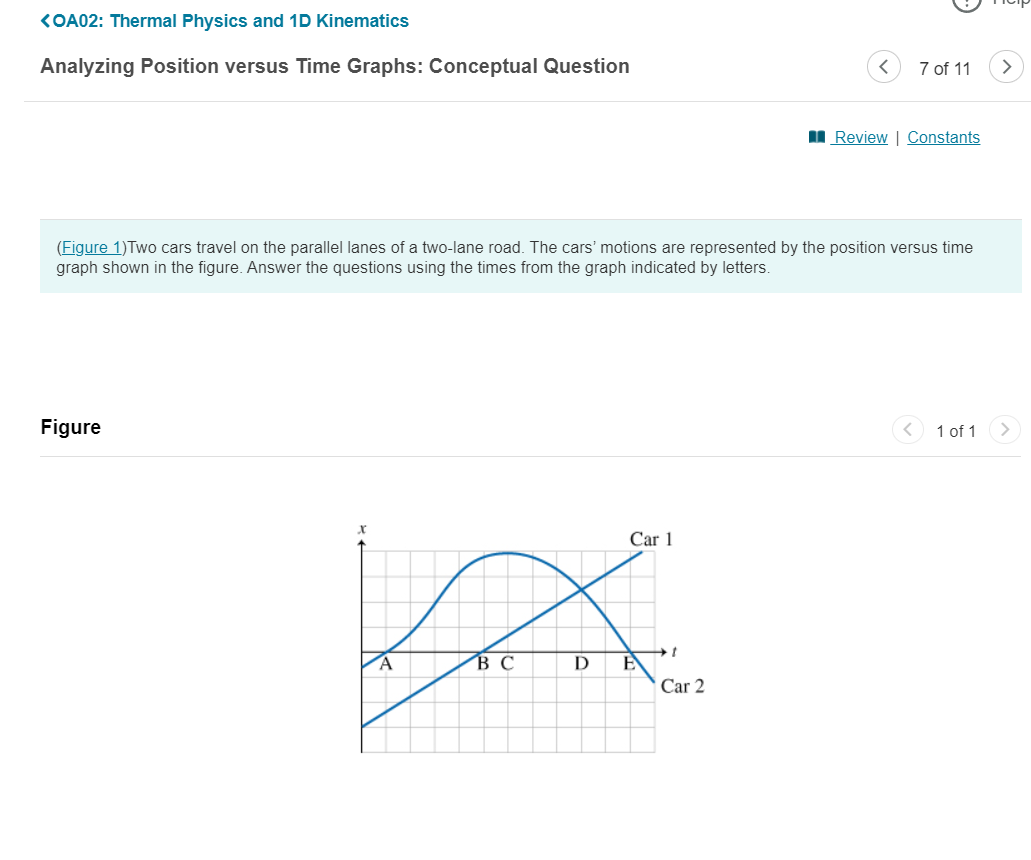Open the Review reading panel via book icon
1031x860 pixels.
[x=817, y=137]
